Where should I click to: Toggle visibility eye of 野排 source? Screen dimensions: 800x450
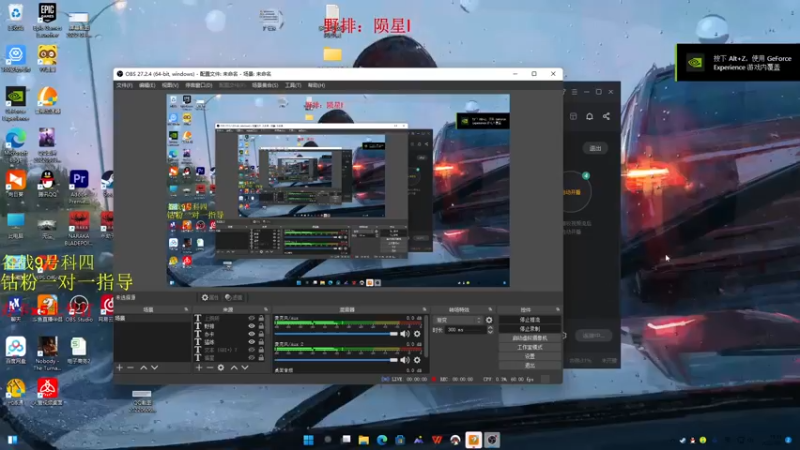[251, 326]
